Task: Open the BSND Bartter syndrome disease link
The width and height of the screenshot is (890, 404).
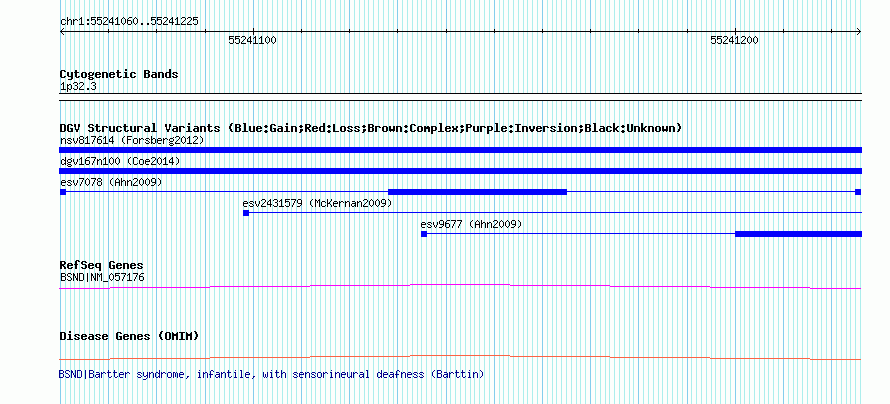Action: (271, 374)
